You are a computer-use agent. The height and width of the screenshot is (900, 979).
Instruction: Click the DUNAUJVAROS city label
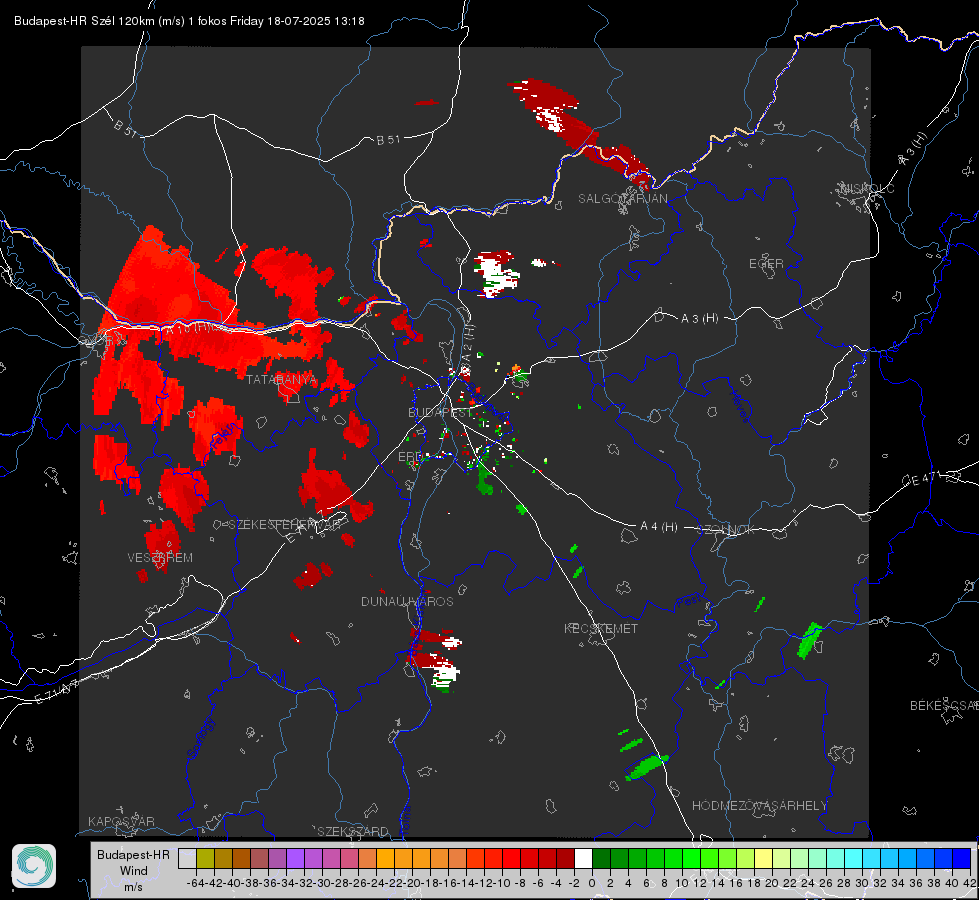coord(407,601)
